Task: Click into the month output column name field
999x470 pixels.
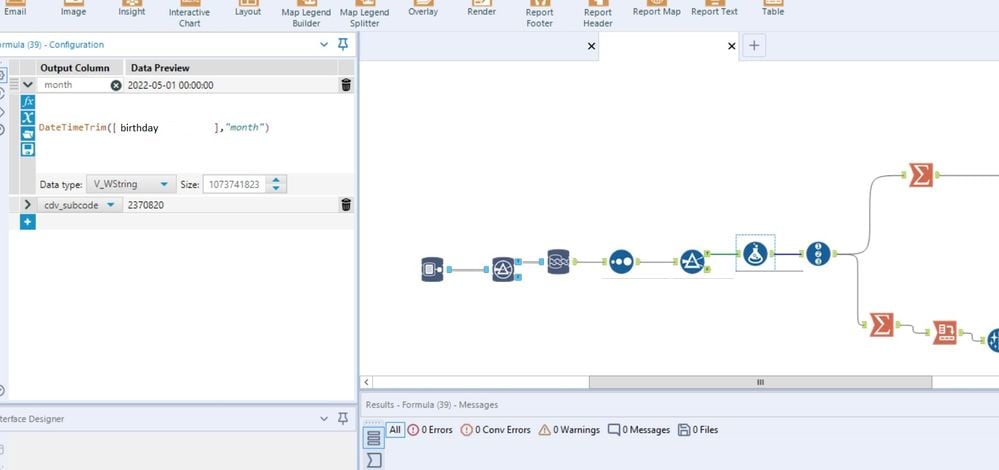Action: [75, 85]
